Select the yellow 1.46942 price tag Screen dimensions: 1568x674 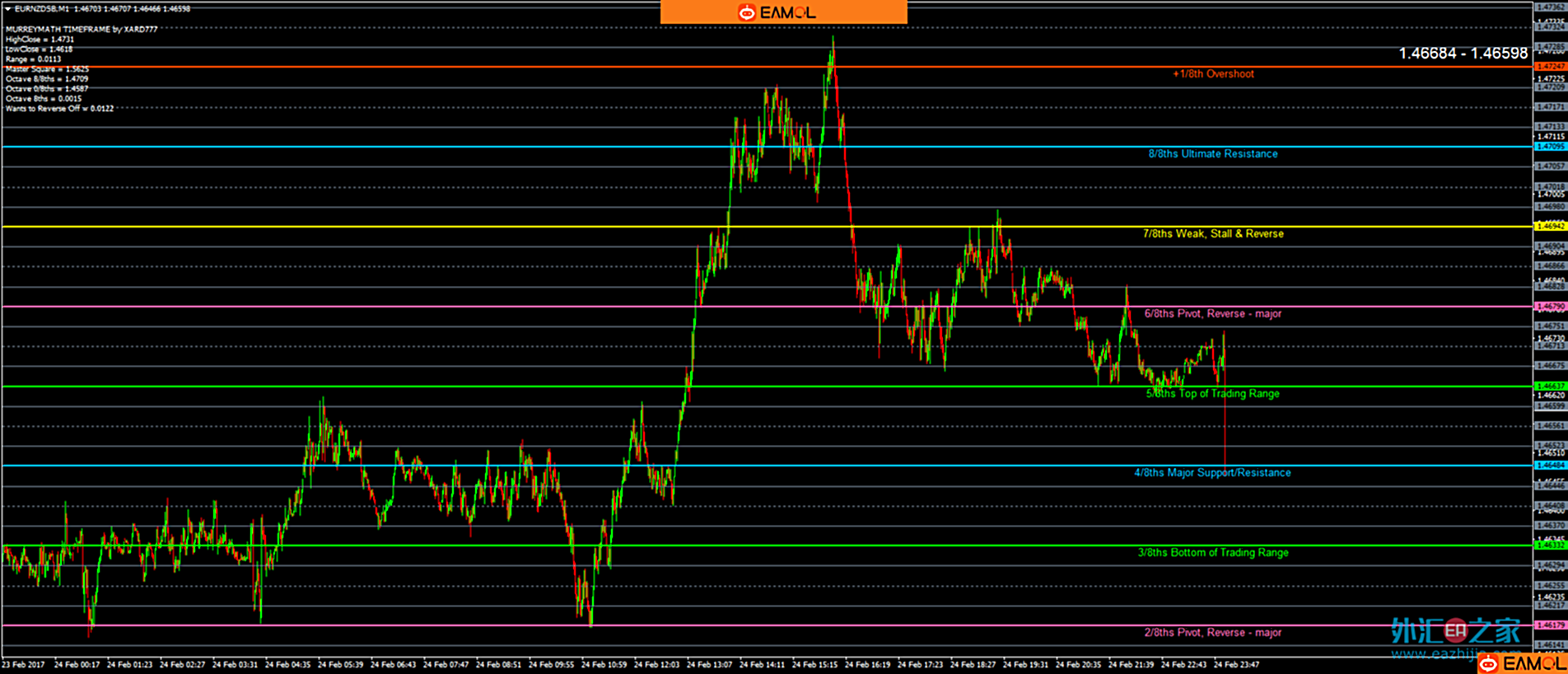pyautogui.click(x=1551, y=227)
